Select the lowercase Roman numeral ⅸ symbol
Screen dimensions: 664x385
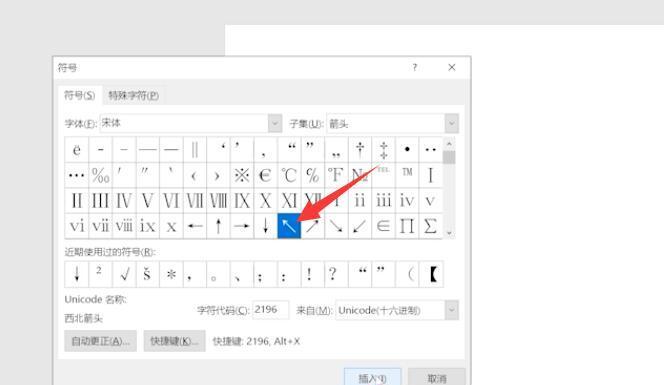point(147,226)
